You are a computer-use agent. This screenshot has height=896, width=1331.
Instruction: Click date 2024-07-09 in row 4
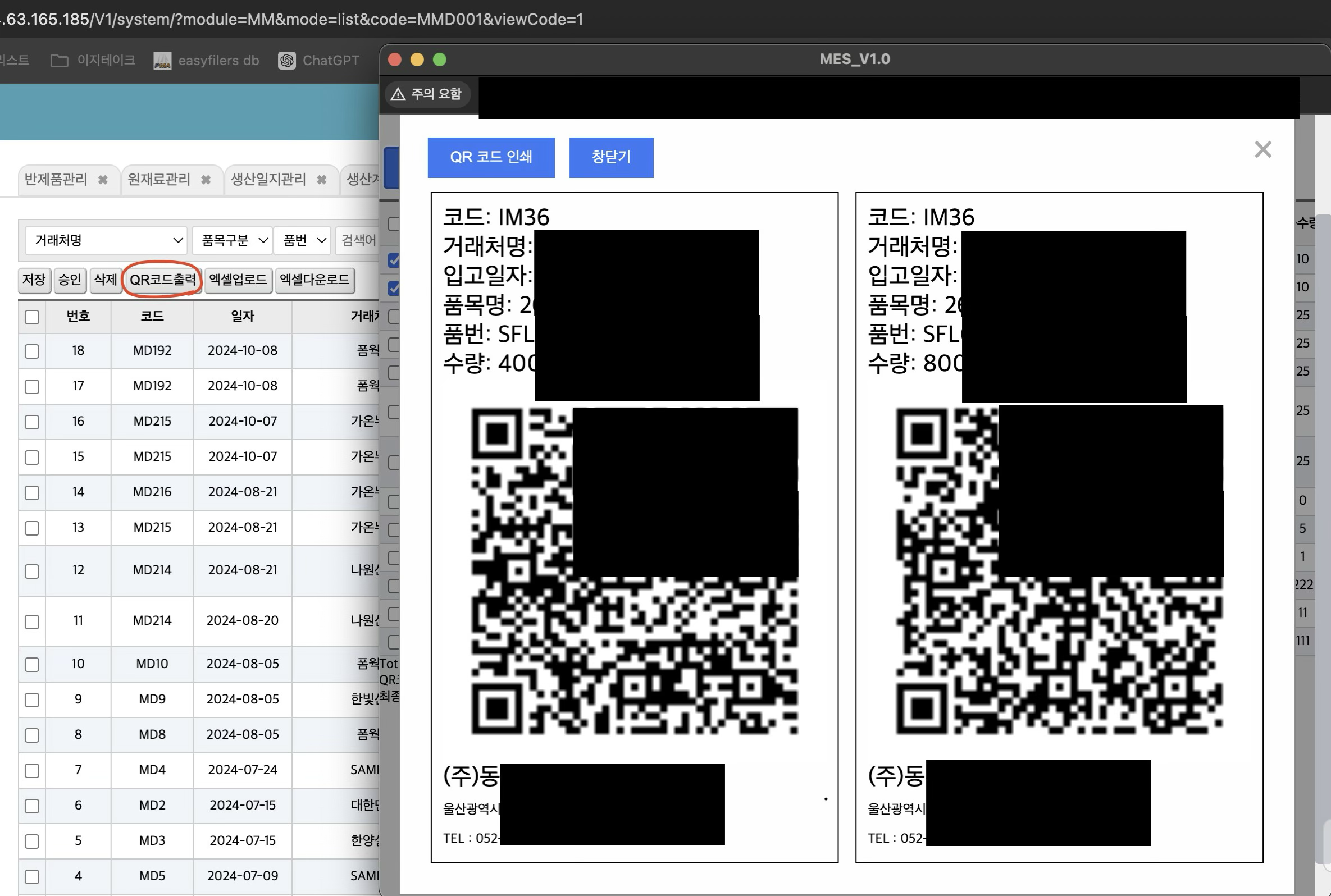point(242,876)
